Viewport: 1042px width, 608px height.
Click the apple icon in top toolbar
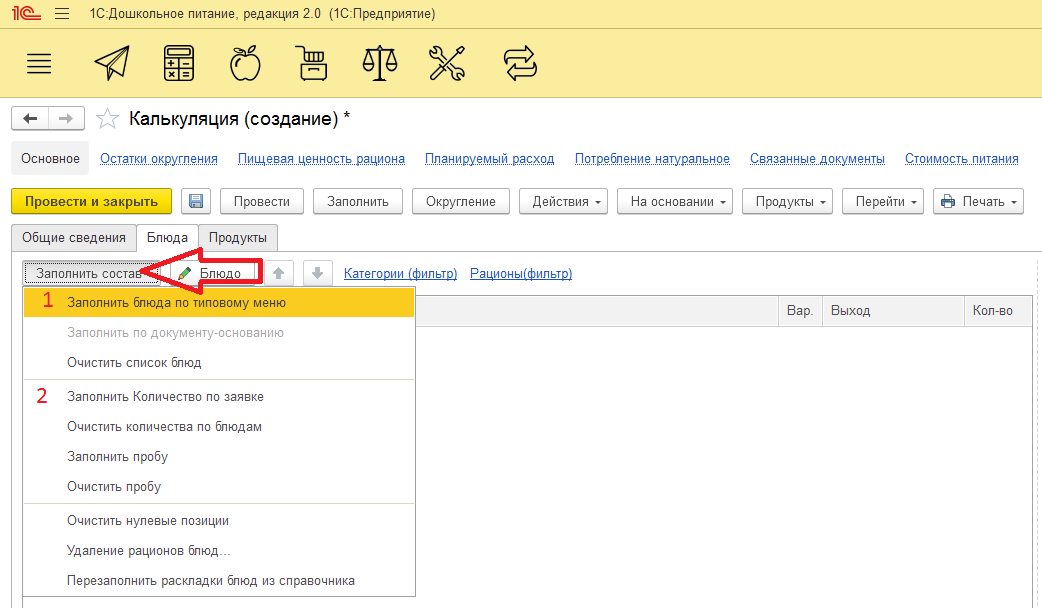[245, 64]
